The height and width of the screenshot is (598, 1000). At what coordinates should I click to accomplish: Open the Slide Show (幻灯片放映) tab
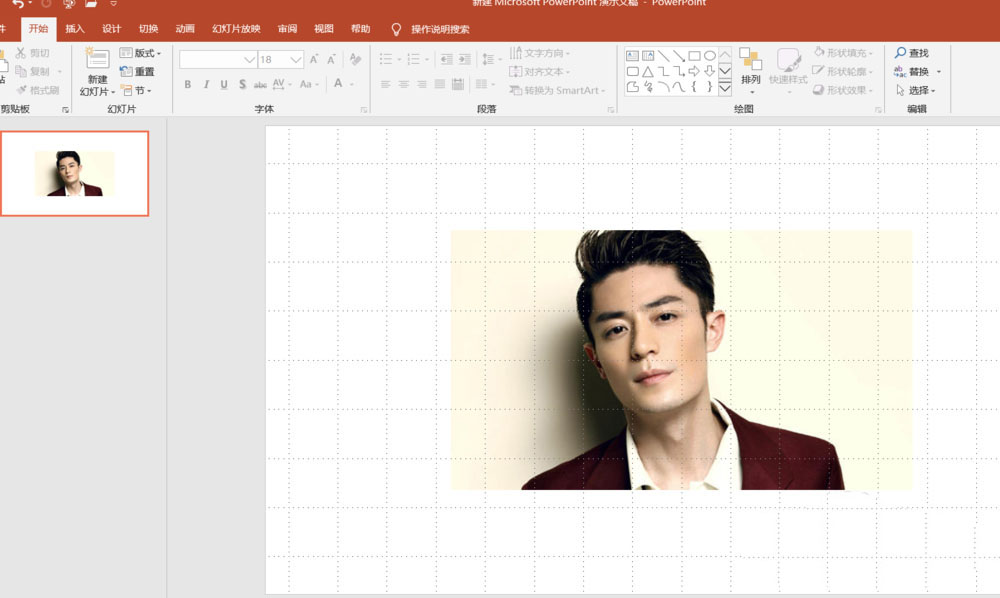[236, 29]
